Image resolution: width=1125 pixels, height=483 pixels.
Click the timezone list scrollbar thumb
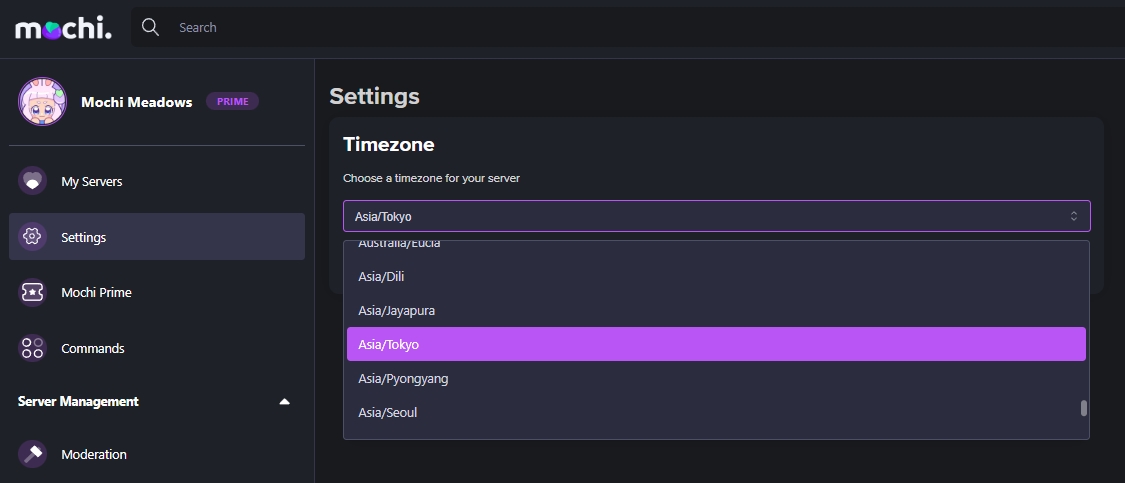[1083, 408]
